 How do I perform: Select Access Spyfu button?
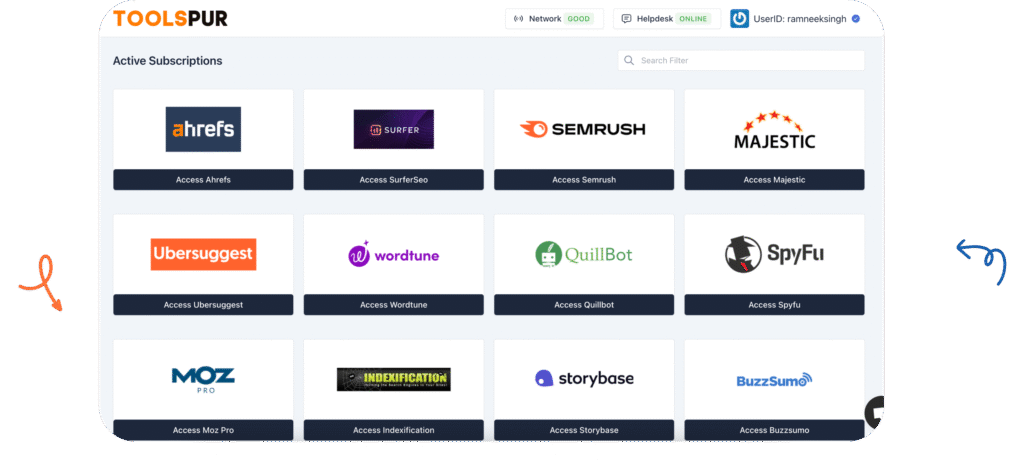click(x=775, y=305)
